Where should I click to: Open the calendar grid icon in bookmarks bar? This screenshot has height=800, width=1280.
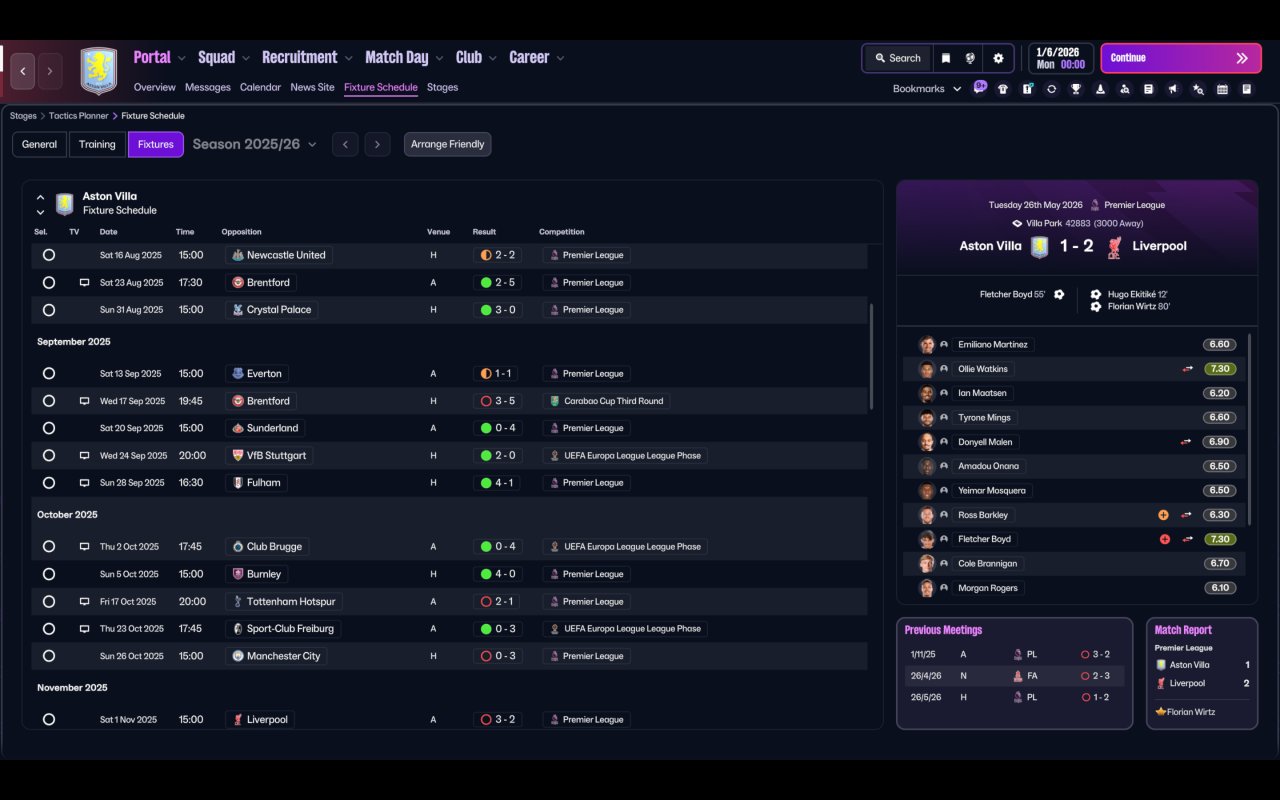click(1222, 89)
